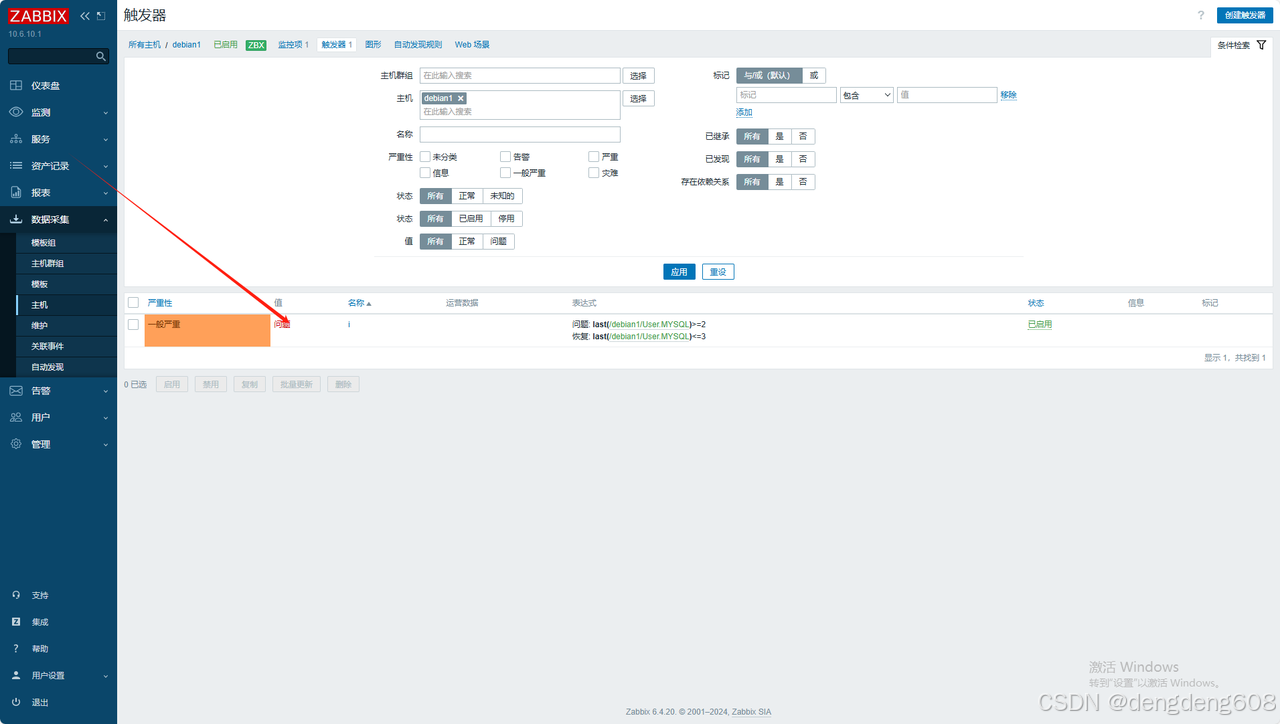Viewport: 1280px width, 724px height.
Task: Expand the 用户 sidebar menu
Action: click(106, 418)
